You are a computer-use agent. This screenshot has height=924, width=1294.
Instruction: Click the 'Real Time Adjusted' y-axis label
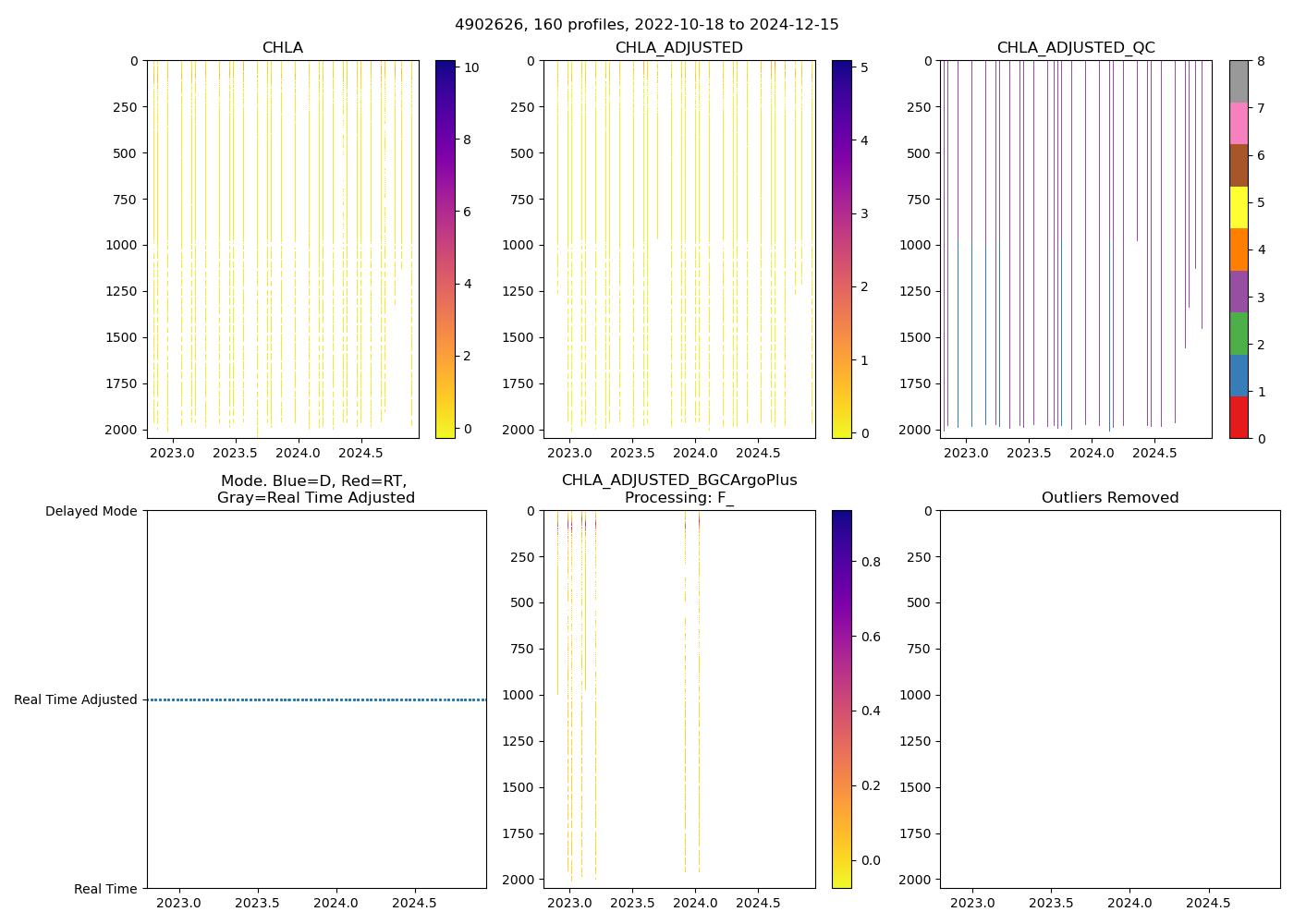click(x=76, y=700)
